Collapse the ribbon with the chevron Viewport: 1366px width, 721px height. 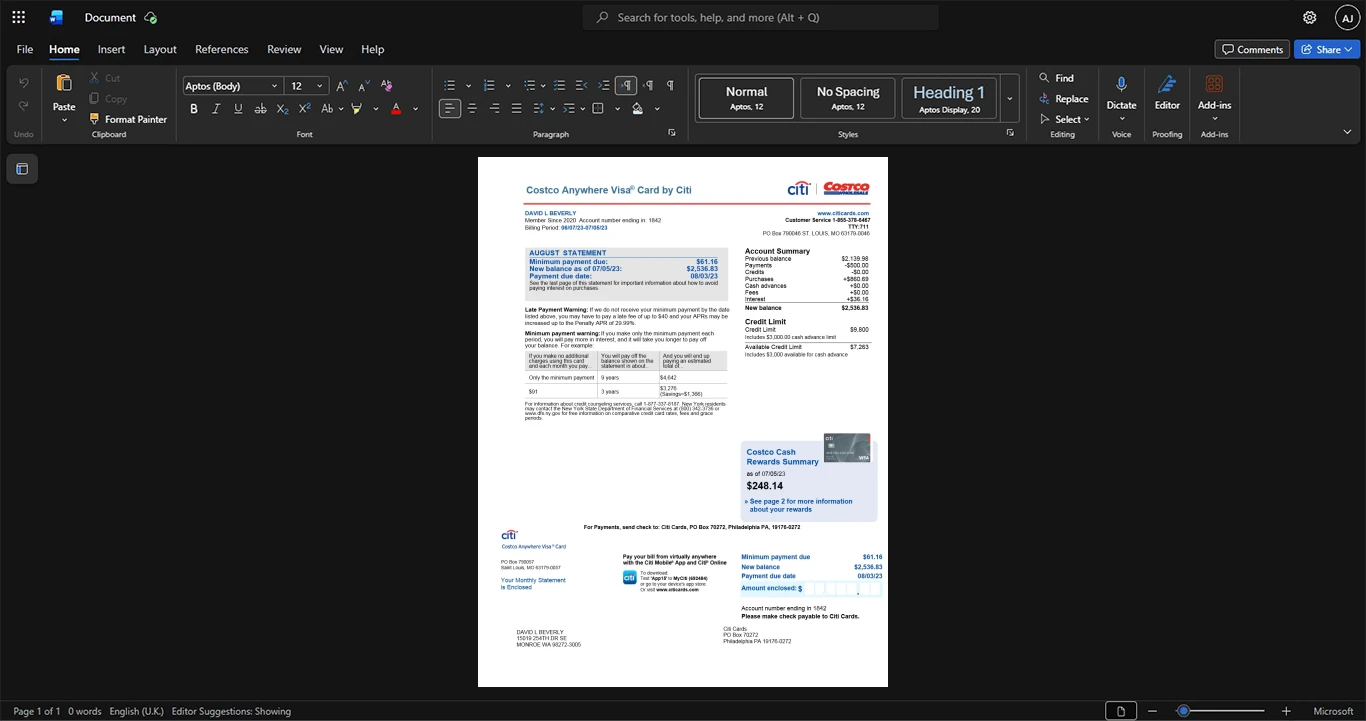pyautogui.click(x=1347, y=132)
